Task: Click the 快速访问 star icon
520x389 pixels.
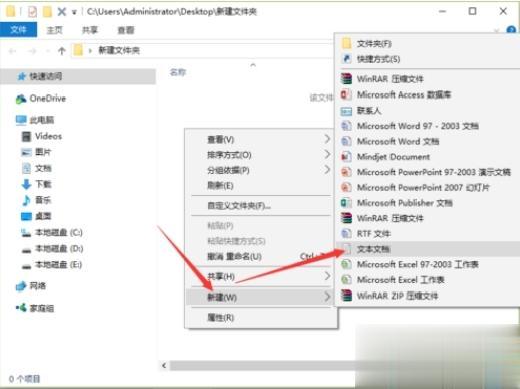Action: point(22,76)
